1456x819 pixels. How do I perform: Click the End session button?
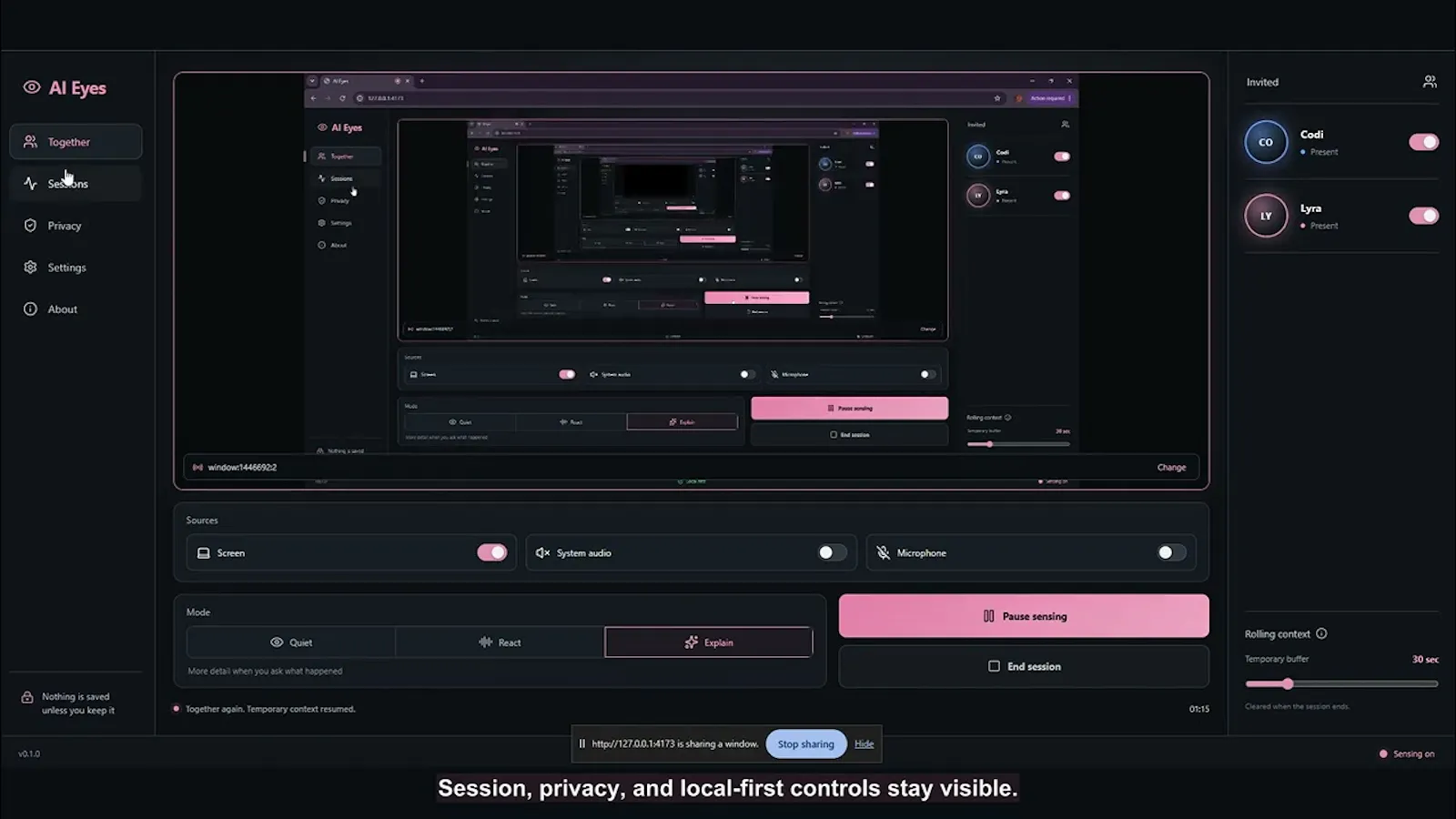click(1024, 666)
